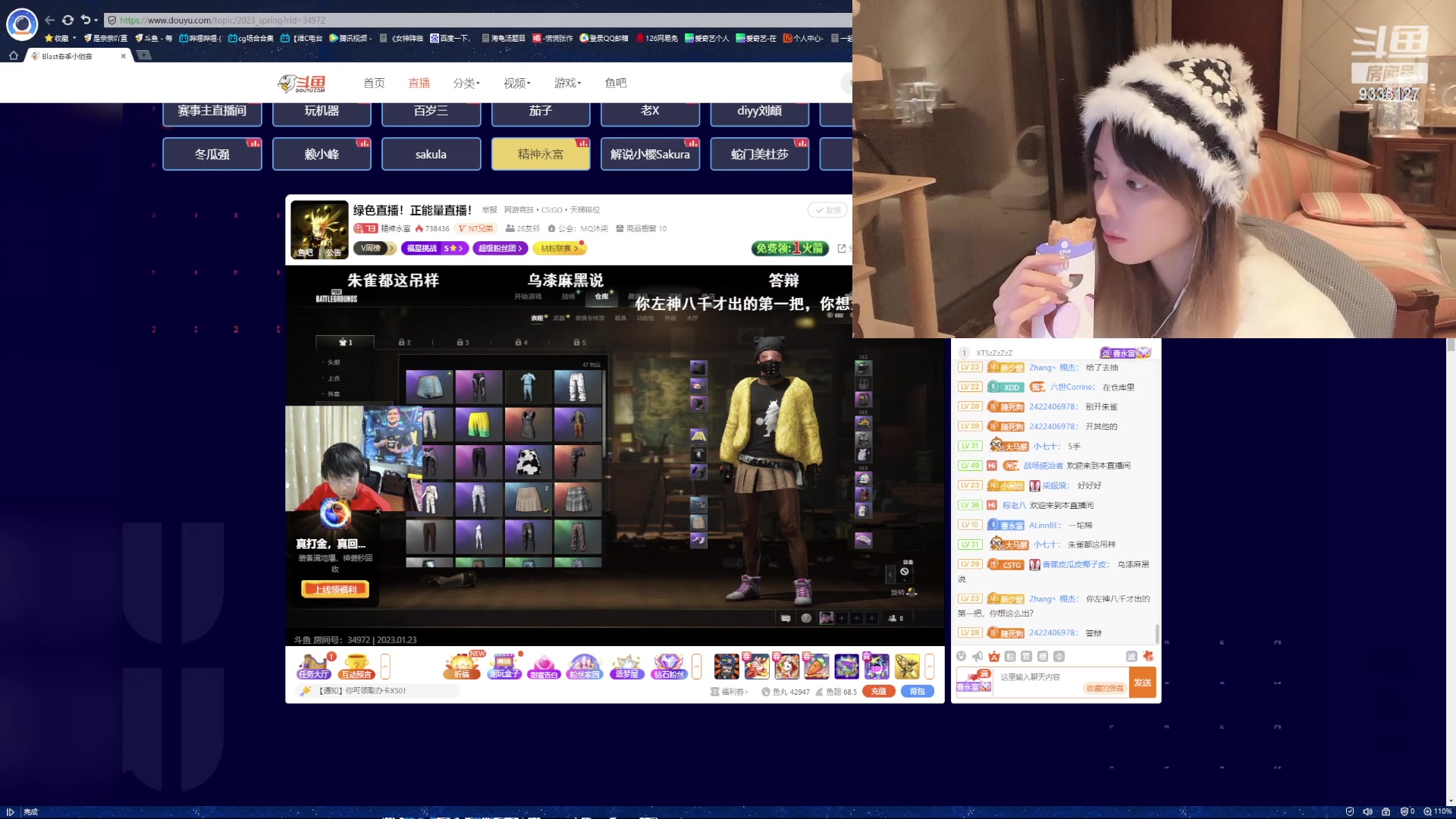This screenshot has height=819, width=1456.
Task: Expand the task panel up arrow
Action: click(x=385, y=666)
